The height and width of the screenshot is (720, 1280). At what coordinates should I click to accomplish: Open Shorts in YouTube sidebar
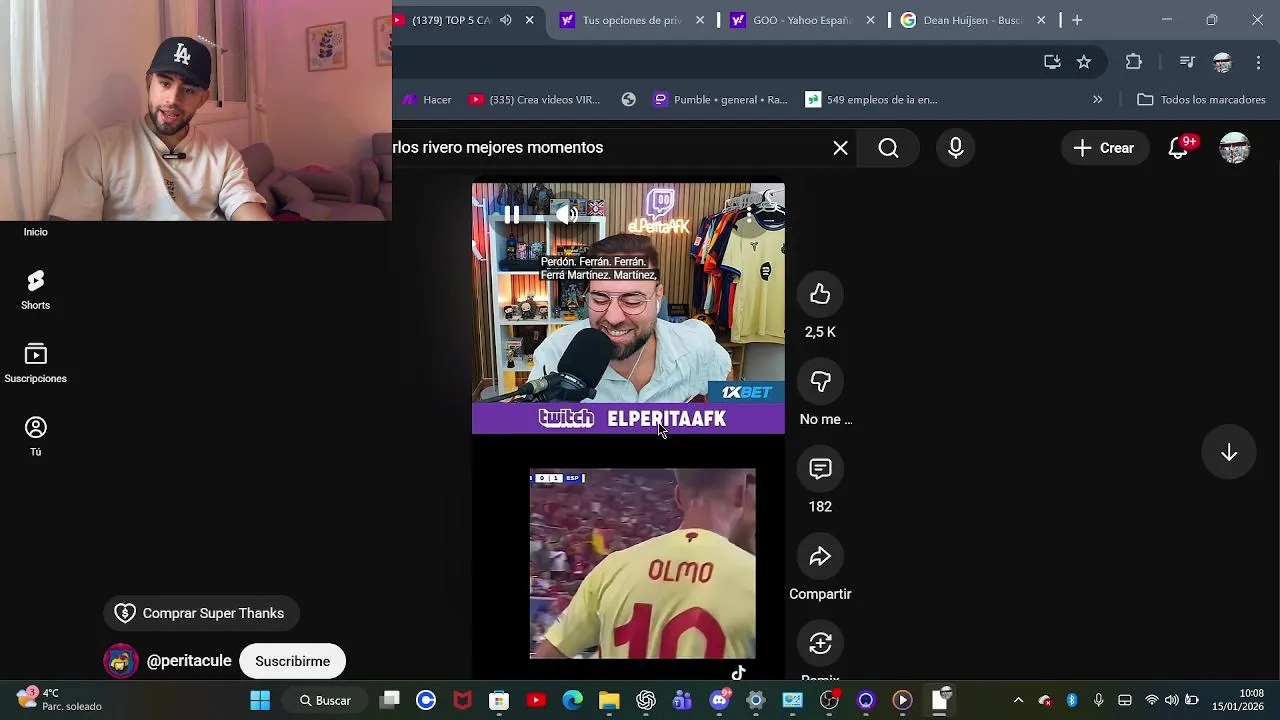coord(35,290)
